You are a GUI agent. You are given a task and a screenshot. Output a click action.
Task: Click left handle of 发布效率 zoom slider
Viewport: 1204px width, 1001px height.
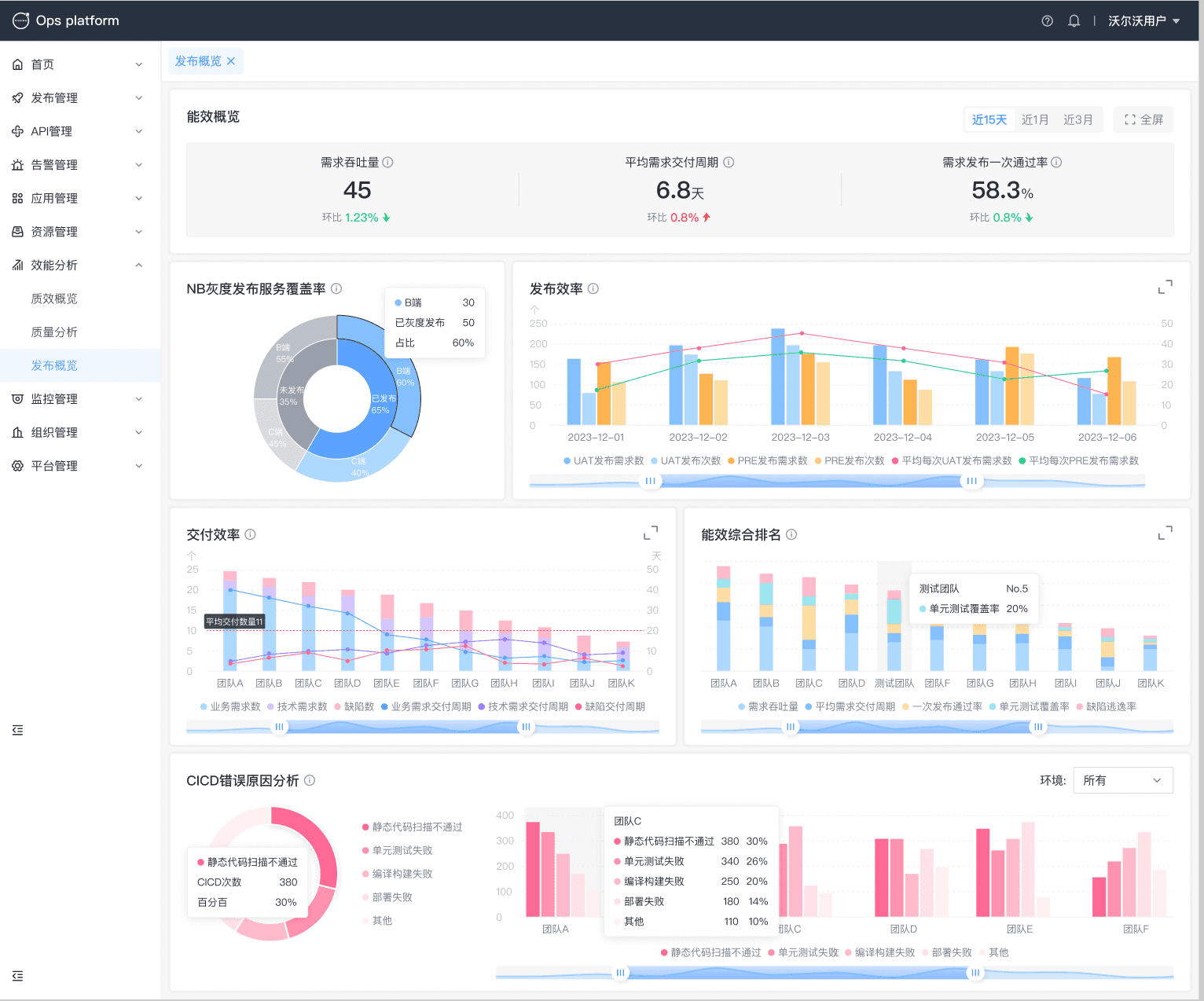point(650,481)
